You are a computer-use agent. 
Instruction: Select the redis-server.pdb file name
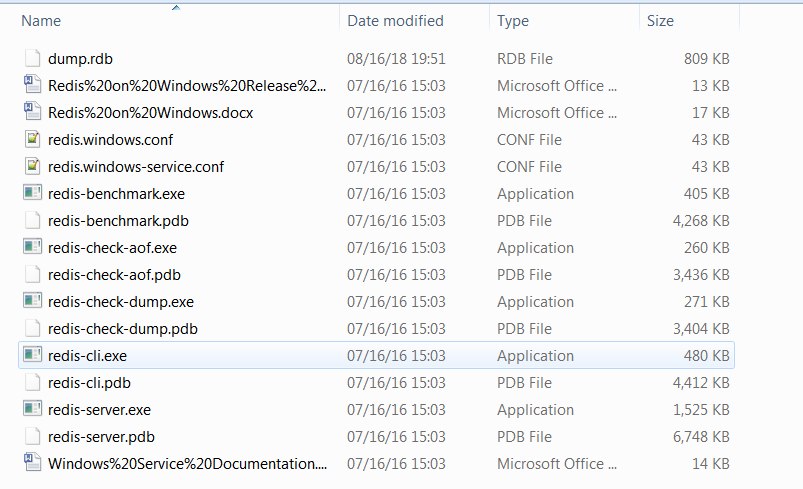[x=101, y=437]
